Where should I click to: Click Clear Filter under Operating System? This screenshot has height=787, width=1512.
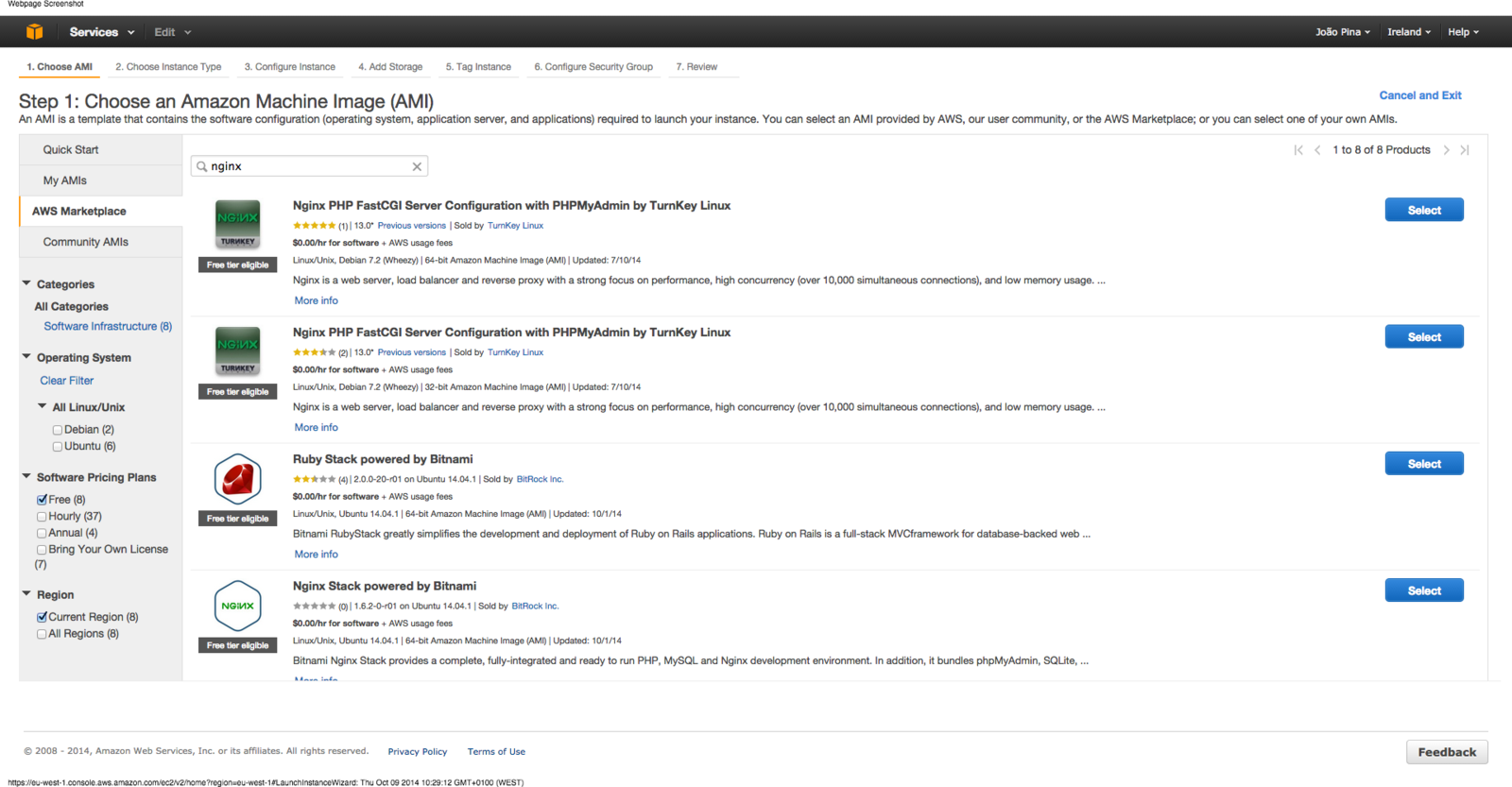[x=67, y=381]
